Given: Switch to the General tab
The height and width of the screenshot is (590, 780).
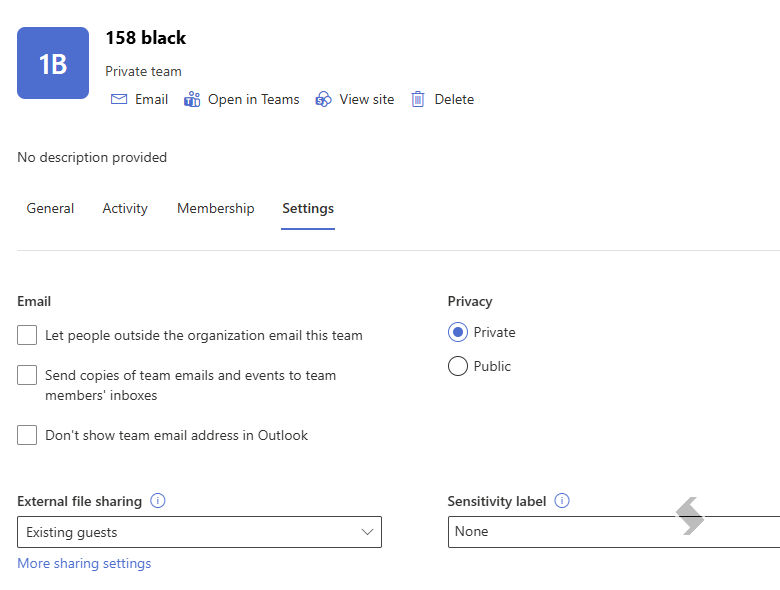Looking at the screenshot, I should [x=50, y=208].
